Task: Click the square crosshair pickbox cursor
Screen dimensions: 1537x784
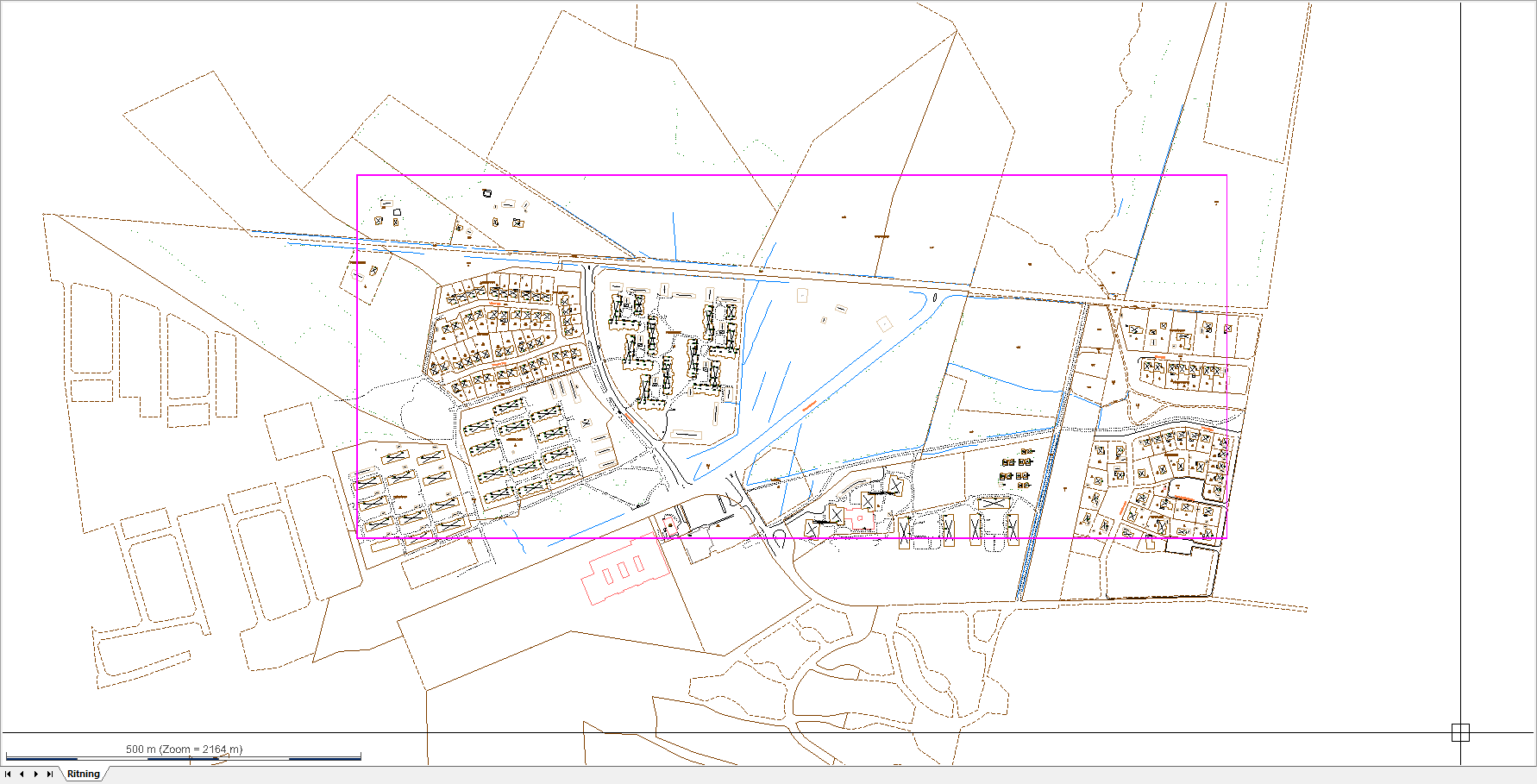Action: coord(1459,732)
